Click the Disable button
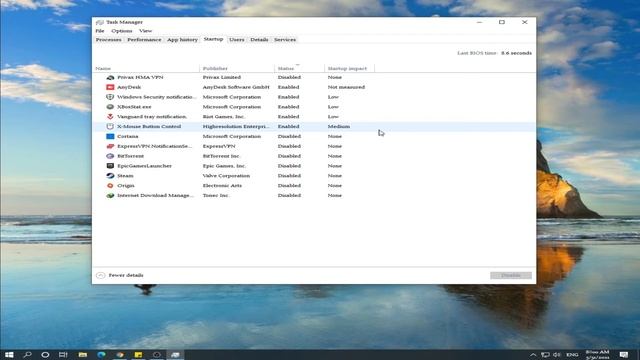This screenshot has width=640, height=360. [x=511, y=275]
